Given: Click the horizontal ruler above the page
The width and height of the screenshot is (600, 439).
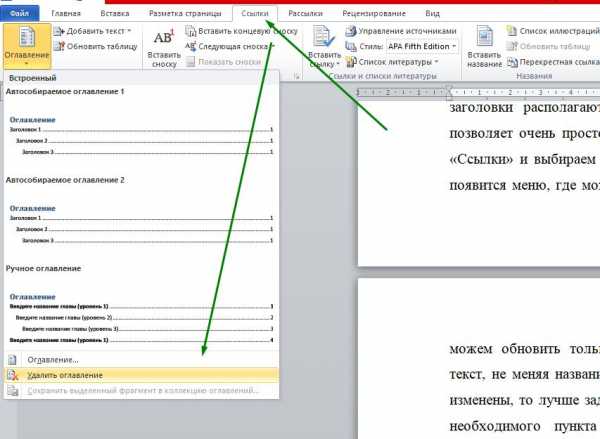Looking at the screenshot, I should 478,92.
